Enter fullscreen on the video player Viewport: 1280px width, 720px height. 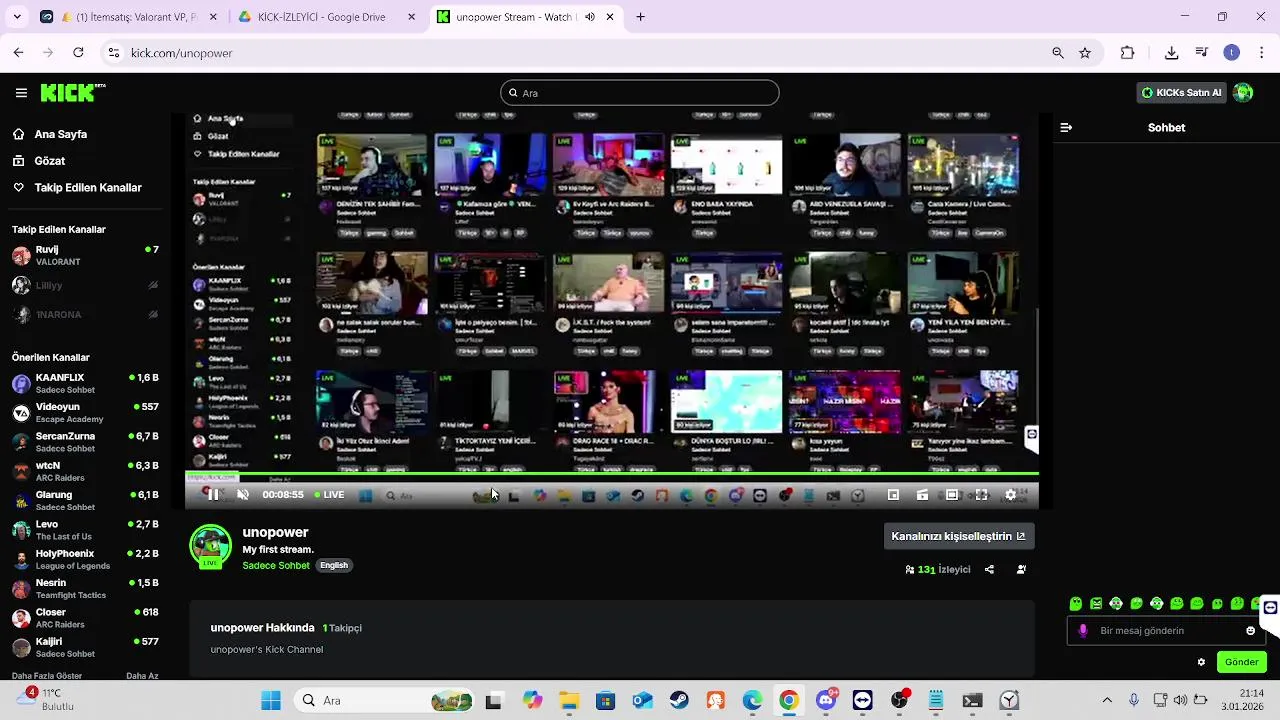coord(981,495)
